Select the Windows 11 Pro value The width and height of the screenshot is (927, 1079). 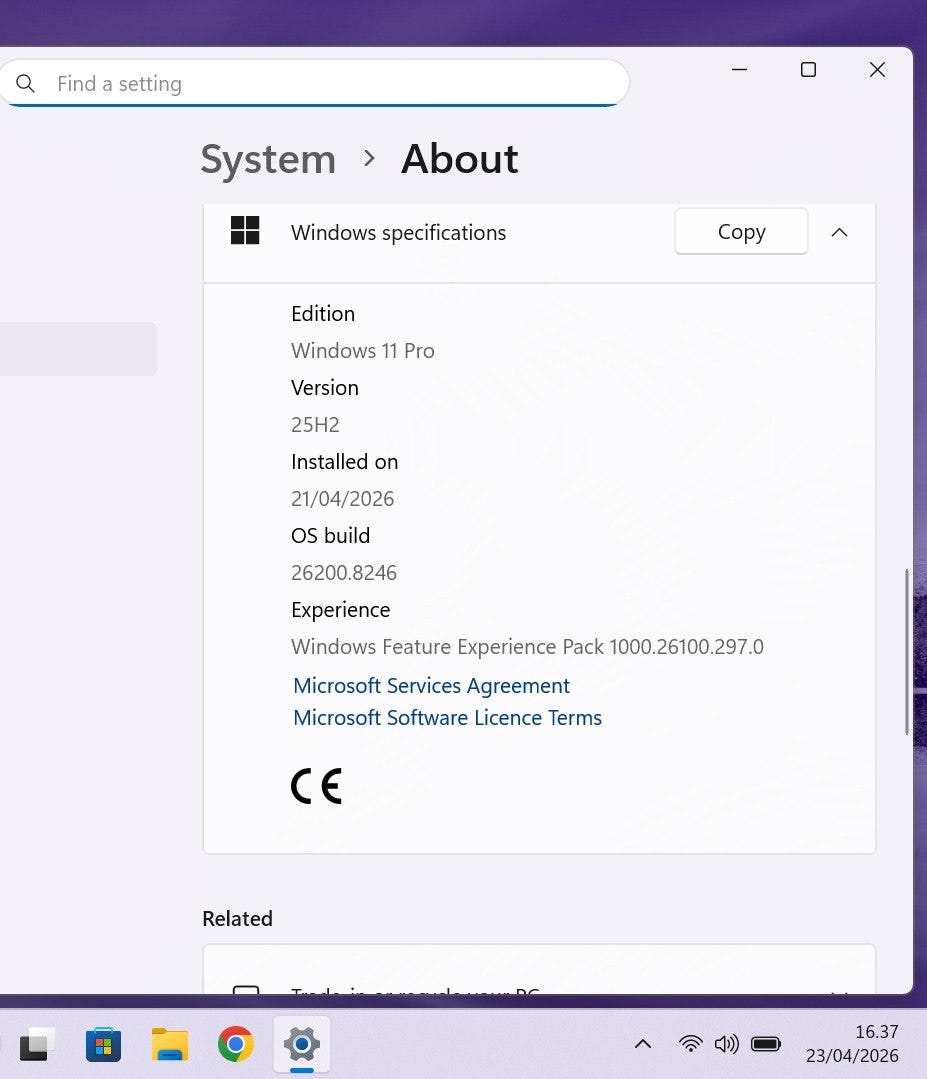[x=363, y=351]
